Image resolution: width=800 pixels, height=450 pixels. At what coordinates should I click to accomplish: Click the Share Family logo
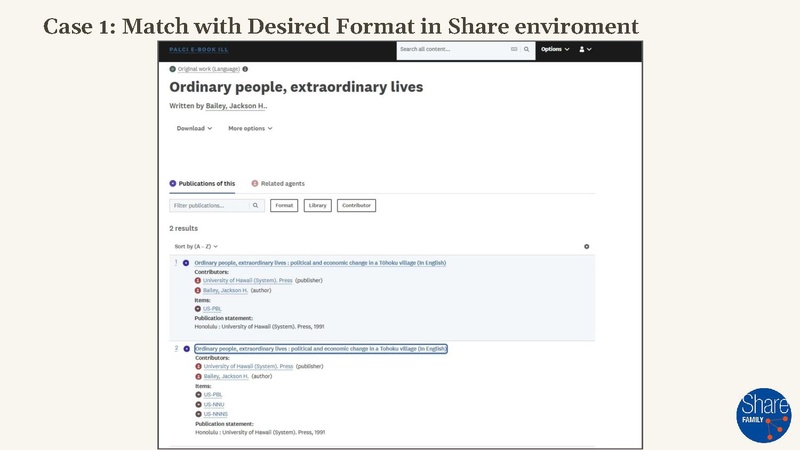point(763,415)
